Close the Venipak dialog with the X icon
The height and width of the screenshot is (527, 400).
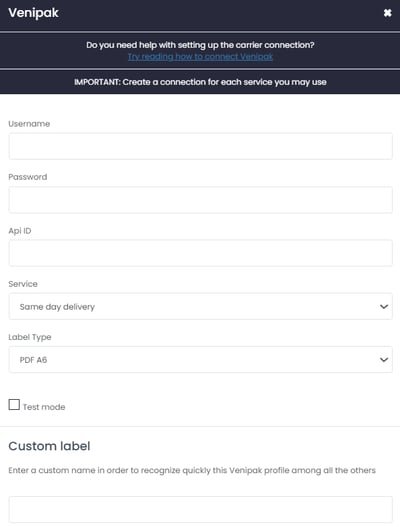tap(388, 13)
